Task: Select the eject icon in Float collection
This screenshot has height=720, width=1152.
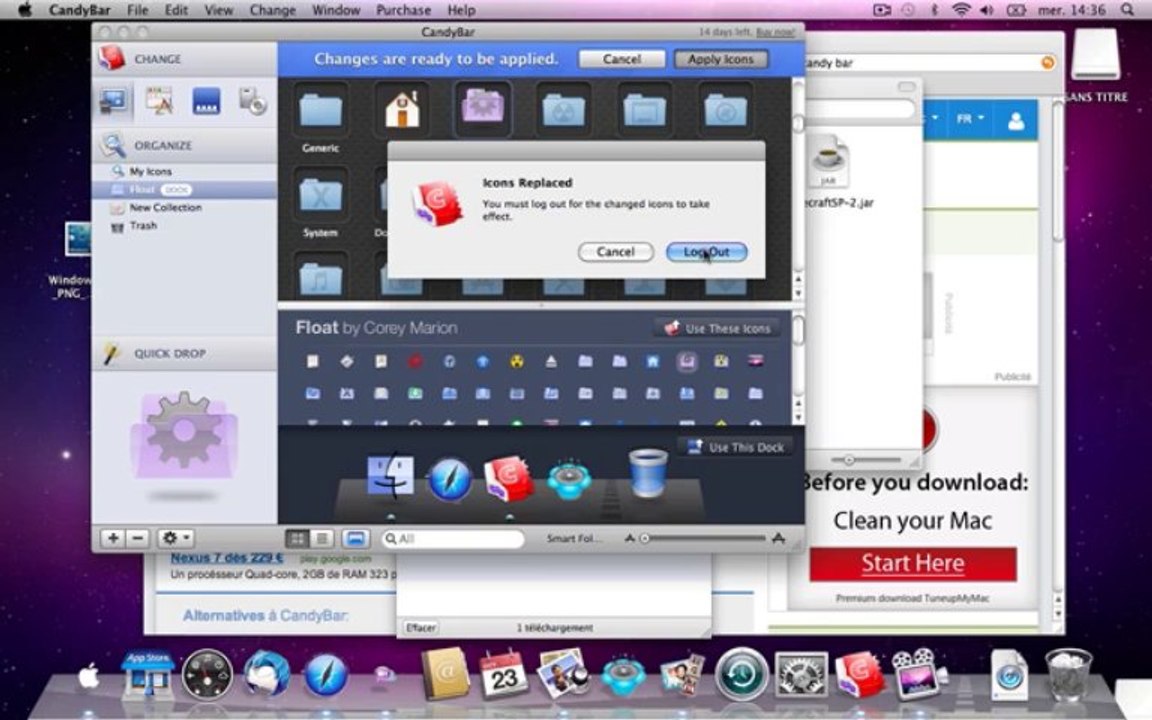Action: [x=551, y=361]
